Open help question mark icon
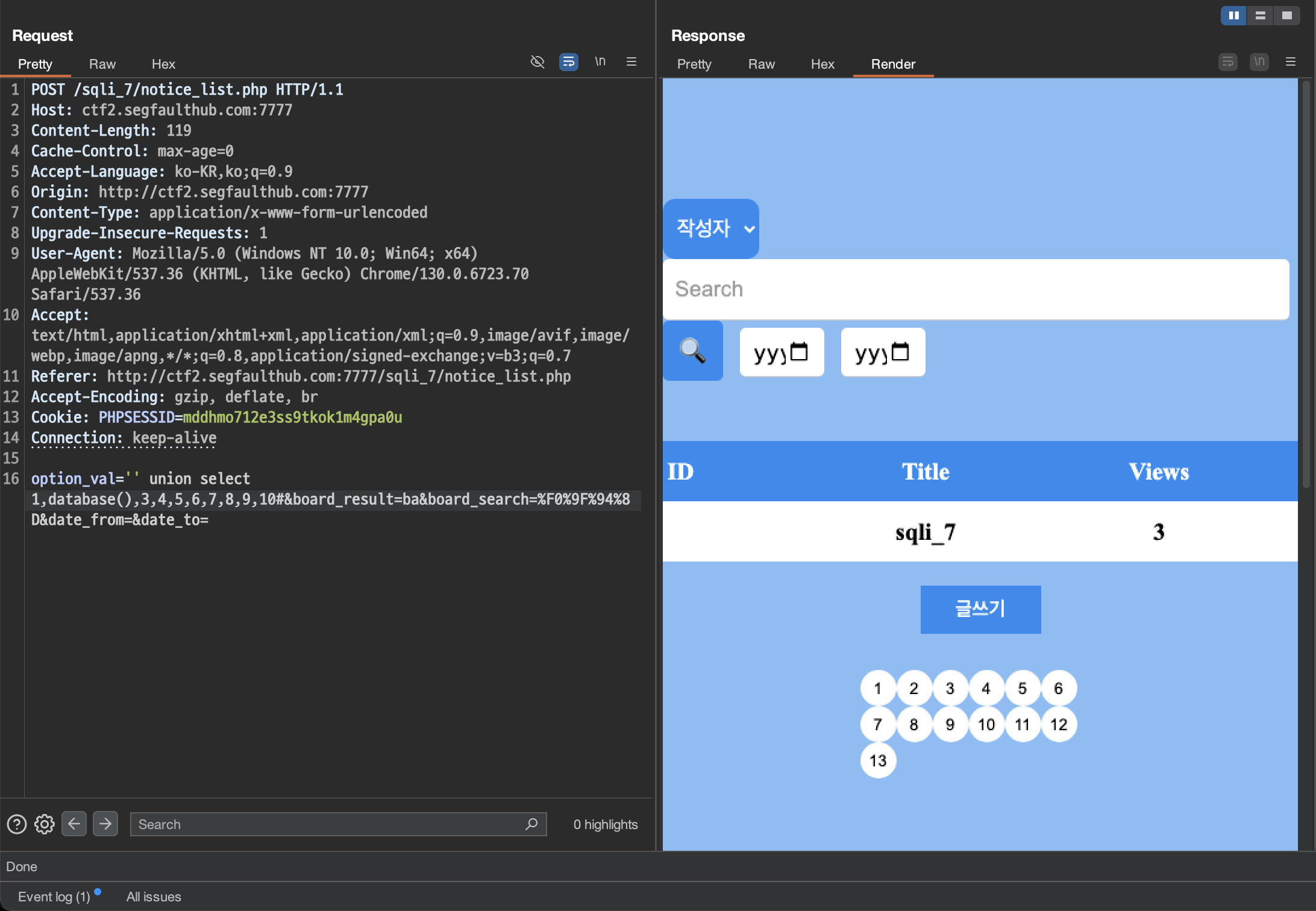This screenshot has width=1316, height=911. 17,824
